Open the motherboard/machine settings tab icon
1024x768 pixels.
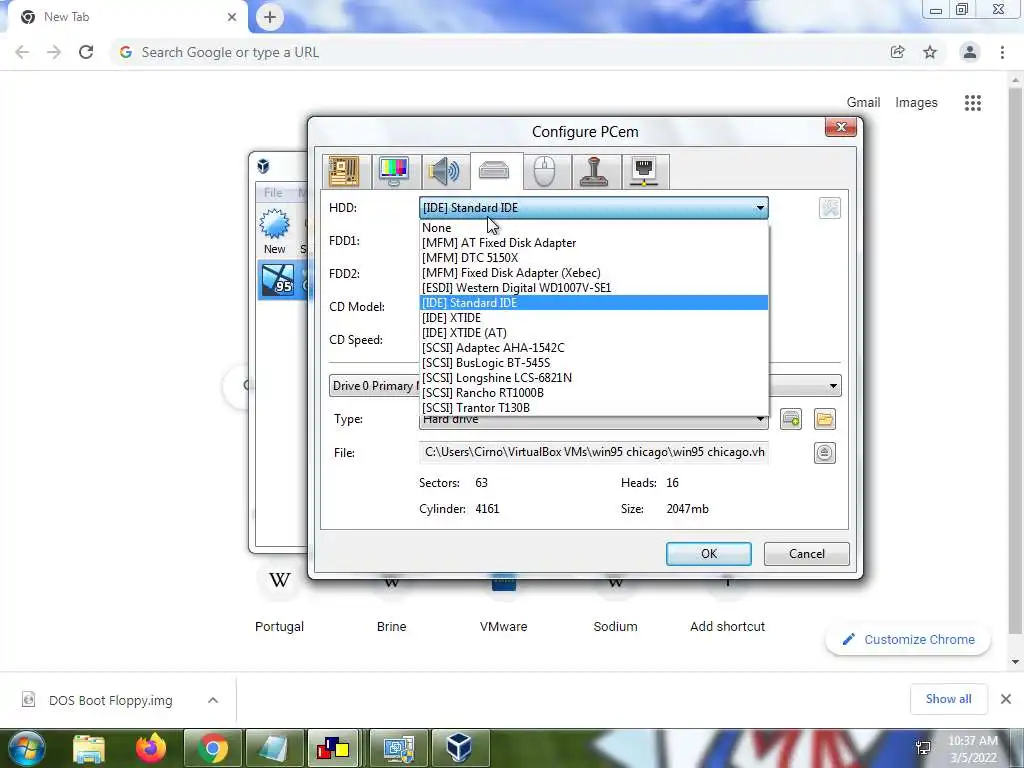point(344,172)
